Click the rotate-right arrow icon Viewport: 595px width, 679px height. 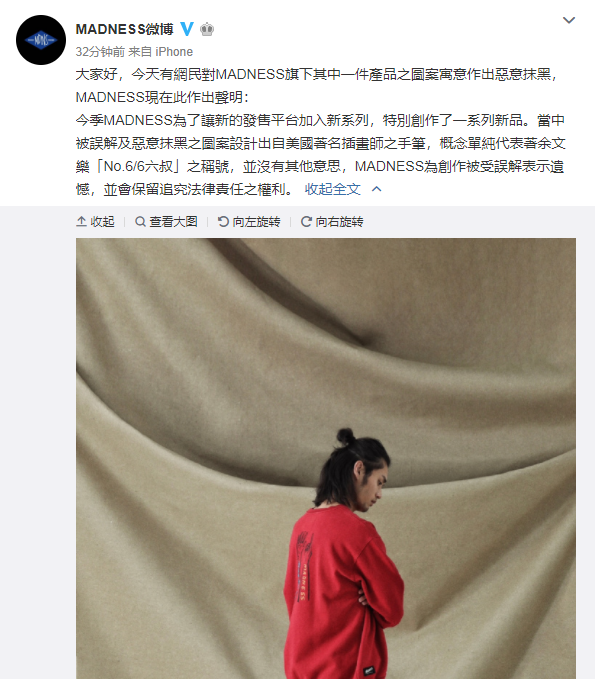pos(306,222)
